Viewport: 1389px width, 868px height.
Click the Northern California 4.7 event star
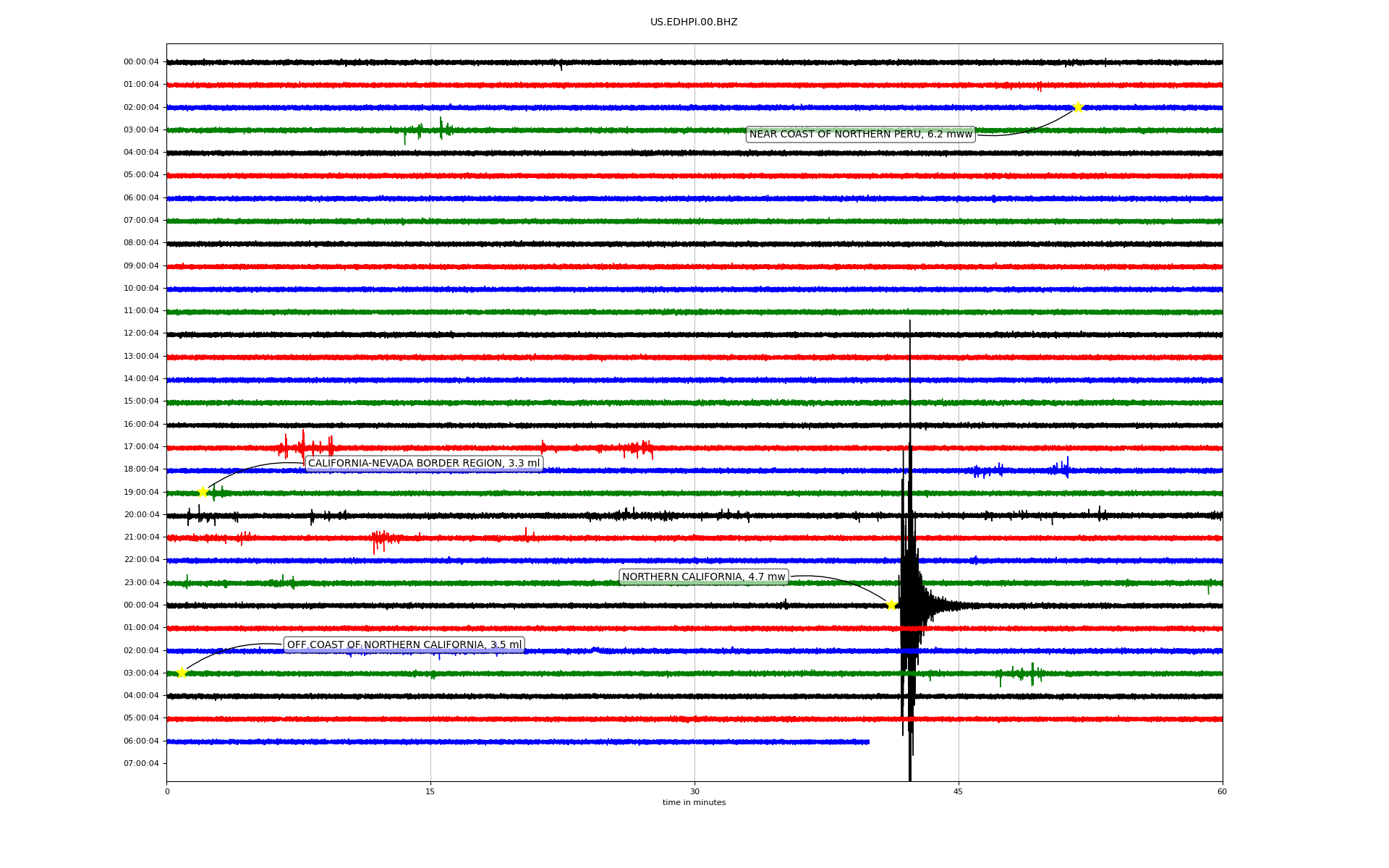891,605
